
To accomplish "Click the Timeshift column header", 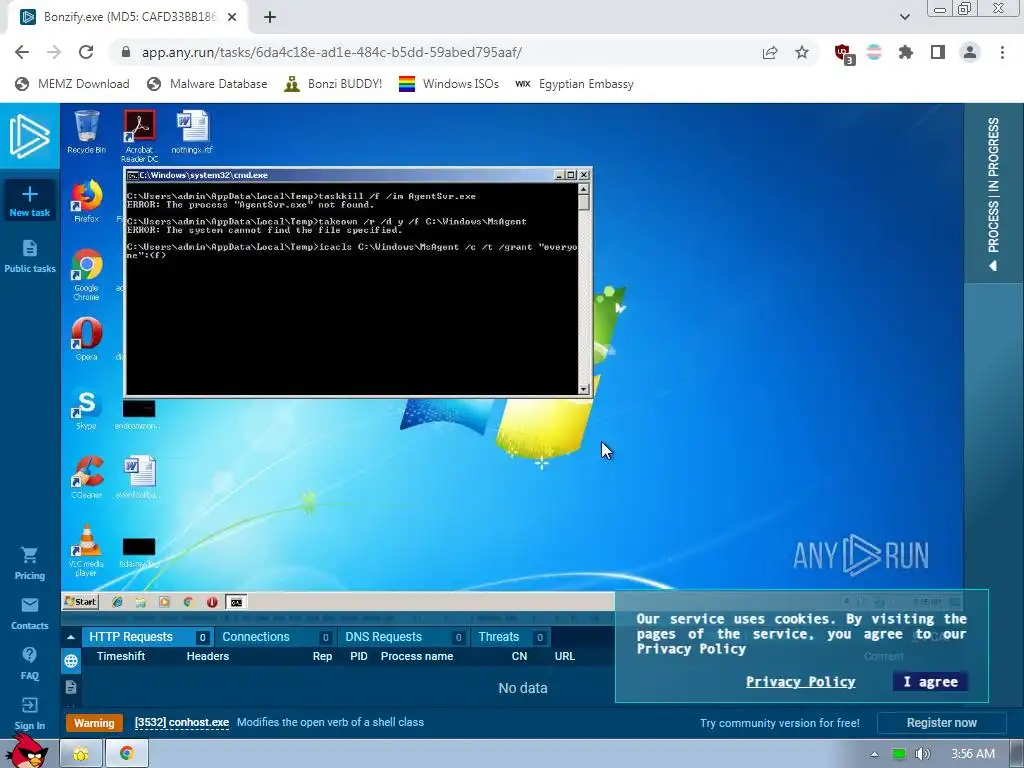I will pos(121,656).
